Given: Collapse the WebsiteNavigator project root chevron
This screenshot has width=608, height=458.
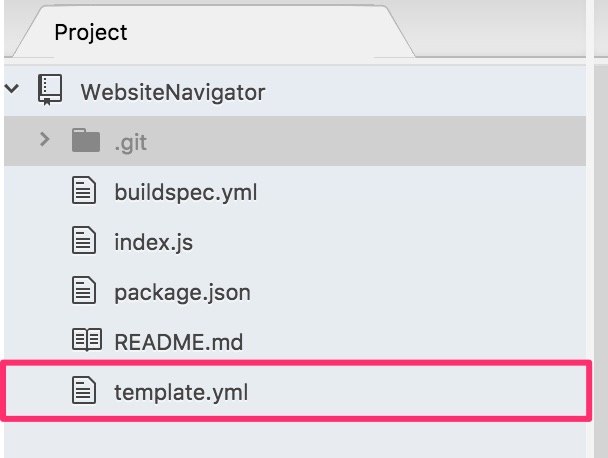Looking at the screenshot, I should point(12,89).
